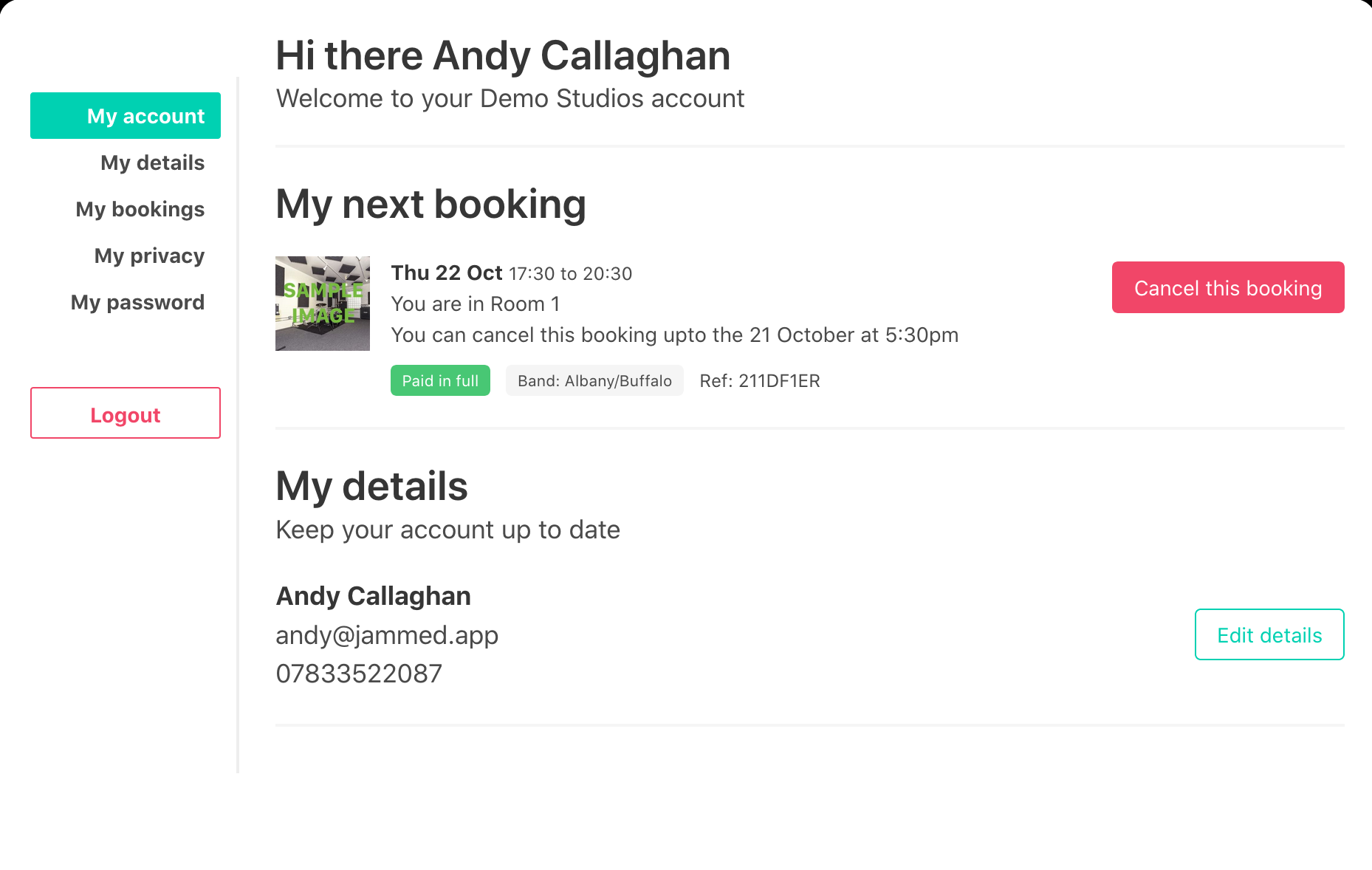Screen dimensions: 1372x870
Task: Click the cancellation deadline text
Action: (674, 335)
